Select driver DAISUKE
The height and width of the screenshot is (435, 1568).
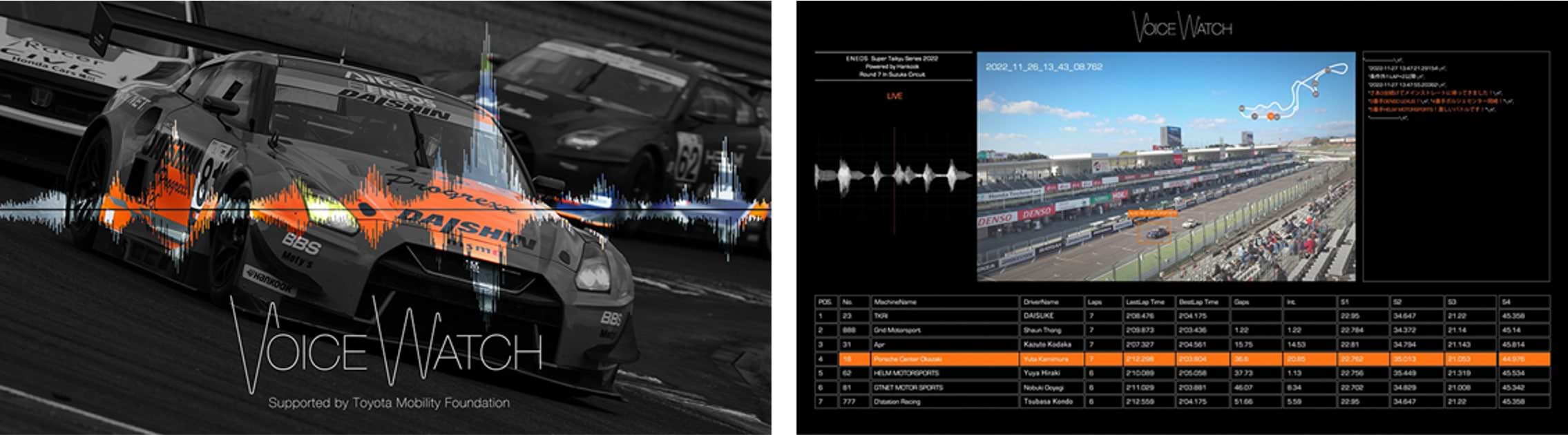pyautogui.click(x=1038, y=316)
